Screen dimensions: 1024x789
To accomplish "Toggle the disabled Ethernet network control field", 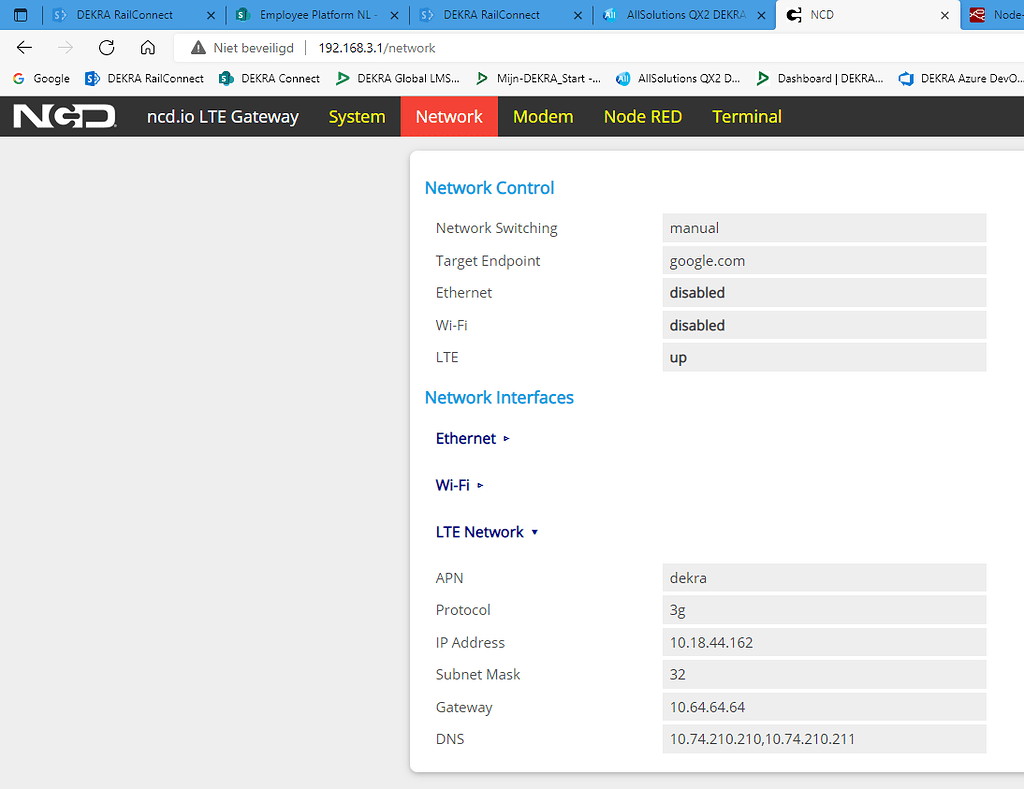I will 824,292.
